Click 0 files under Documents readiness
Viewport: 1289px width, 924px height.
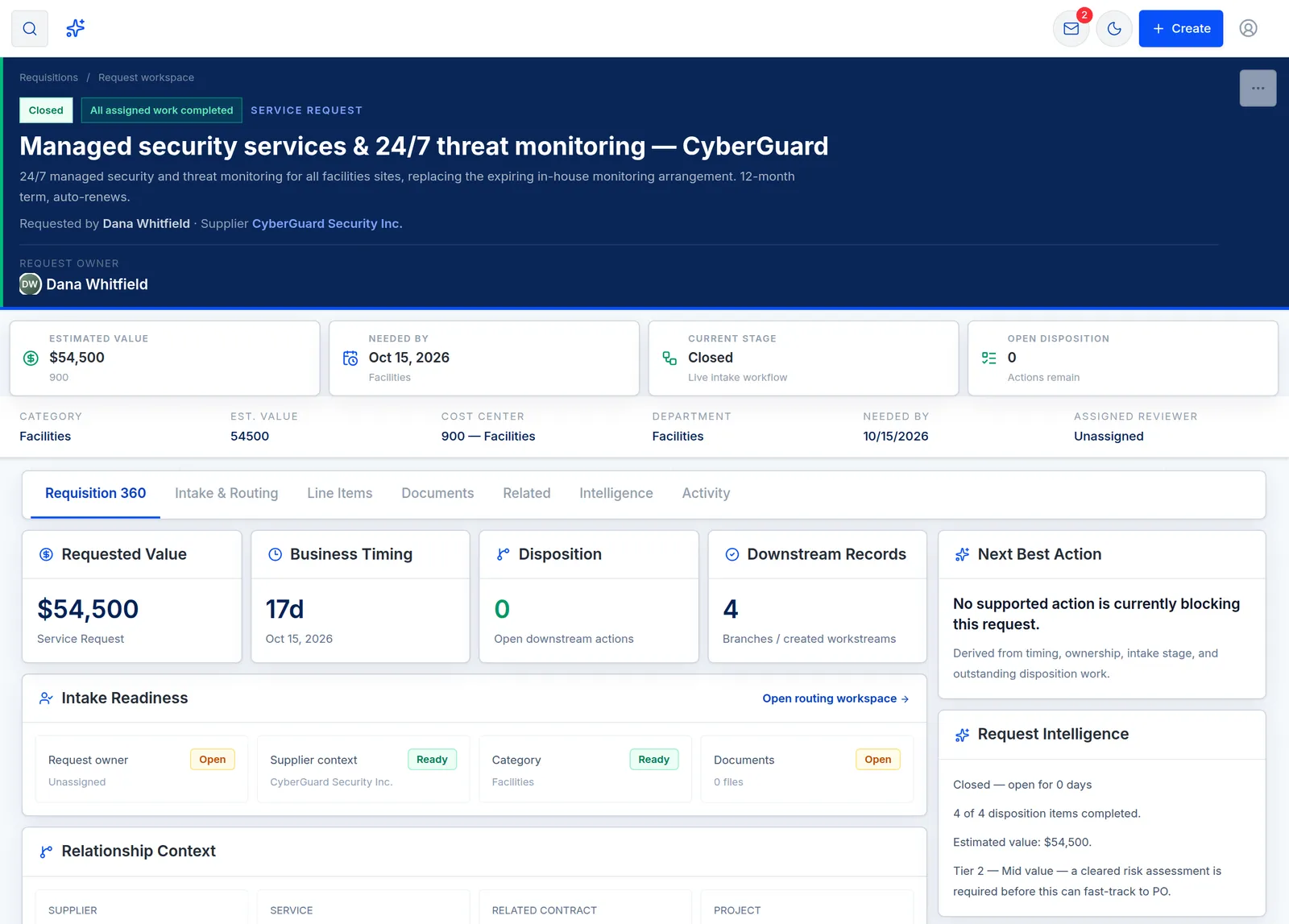[728, 782]
